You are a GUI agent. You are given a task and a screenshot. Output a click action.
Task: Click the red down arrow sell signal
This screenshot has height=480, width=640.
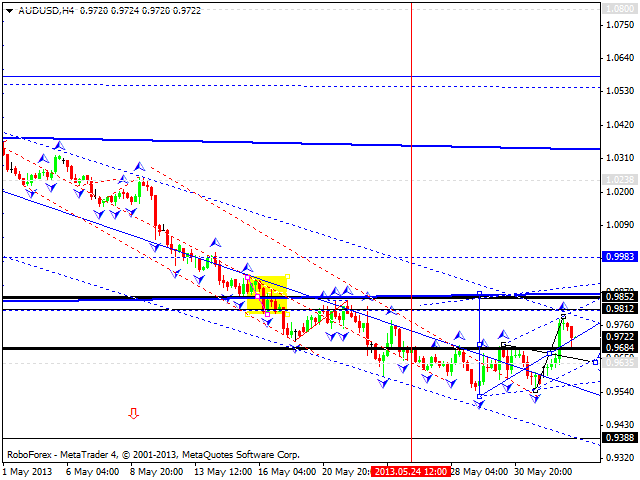click(133, 413)
